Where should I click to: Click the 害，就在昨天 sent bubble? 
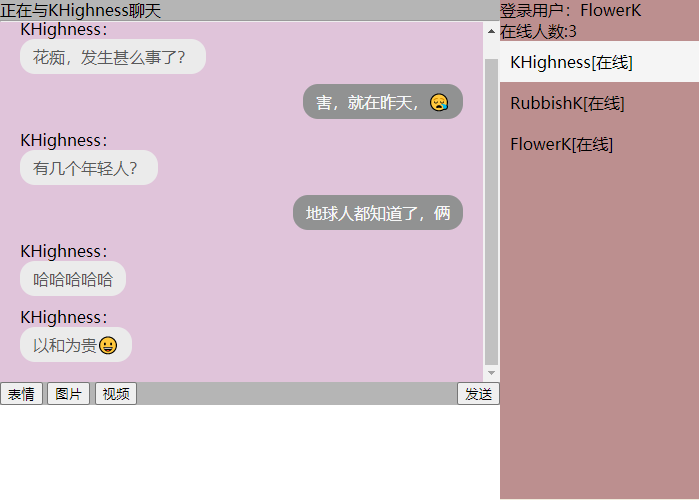point(383,102)
